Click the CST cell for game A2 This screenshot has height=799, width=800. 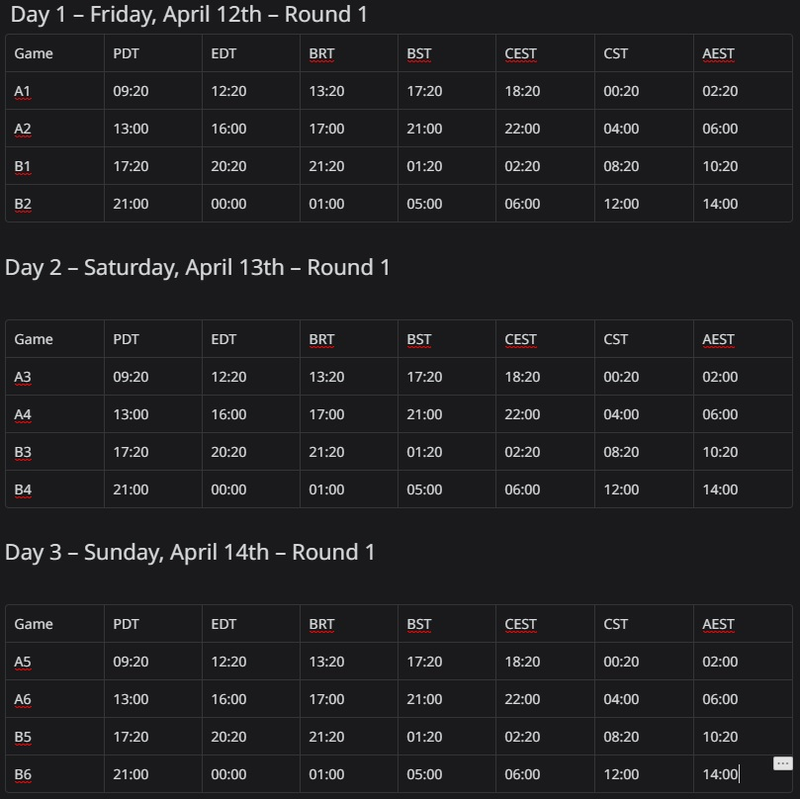[x=644, y=129]
